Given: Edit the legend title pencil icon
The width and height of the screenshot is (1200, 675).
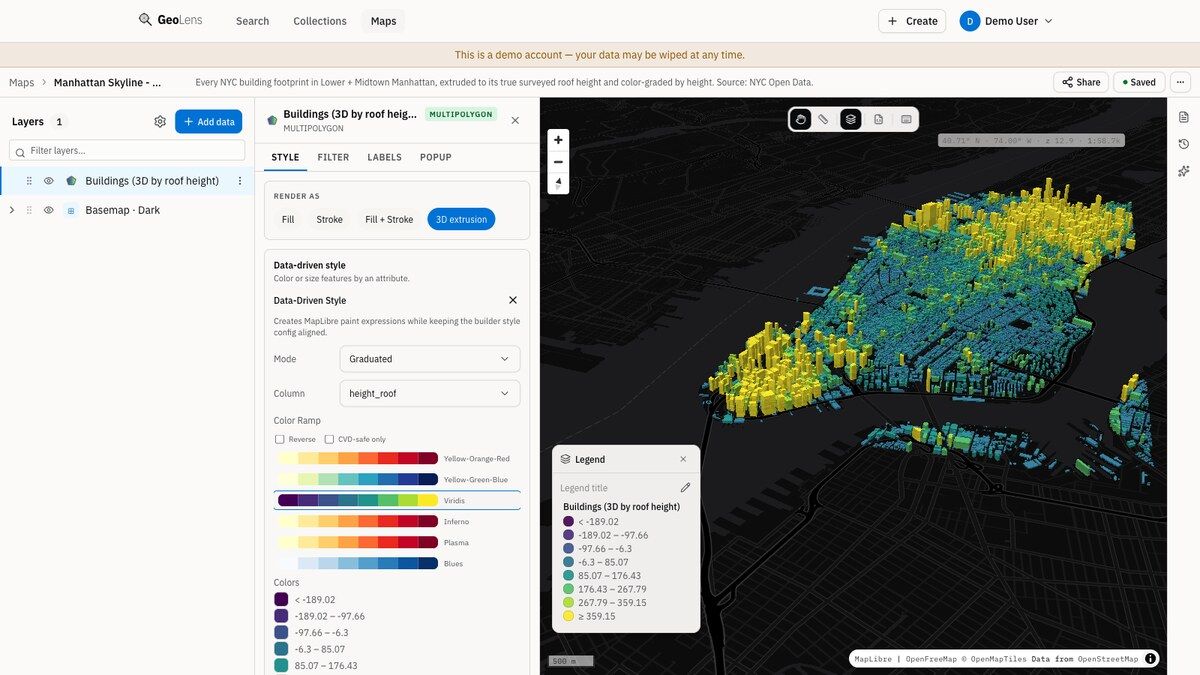Looking at the screenshot, I should [685, 488].
